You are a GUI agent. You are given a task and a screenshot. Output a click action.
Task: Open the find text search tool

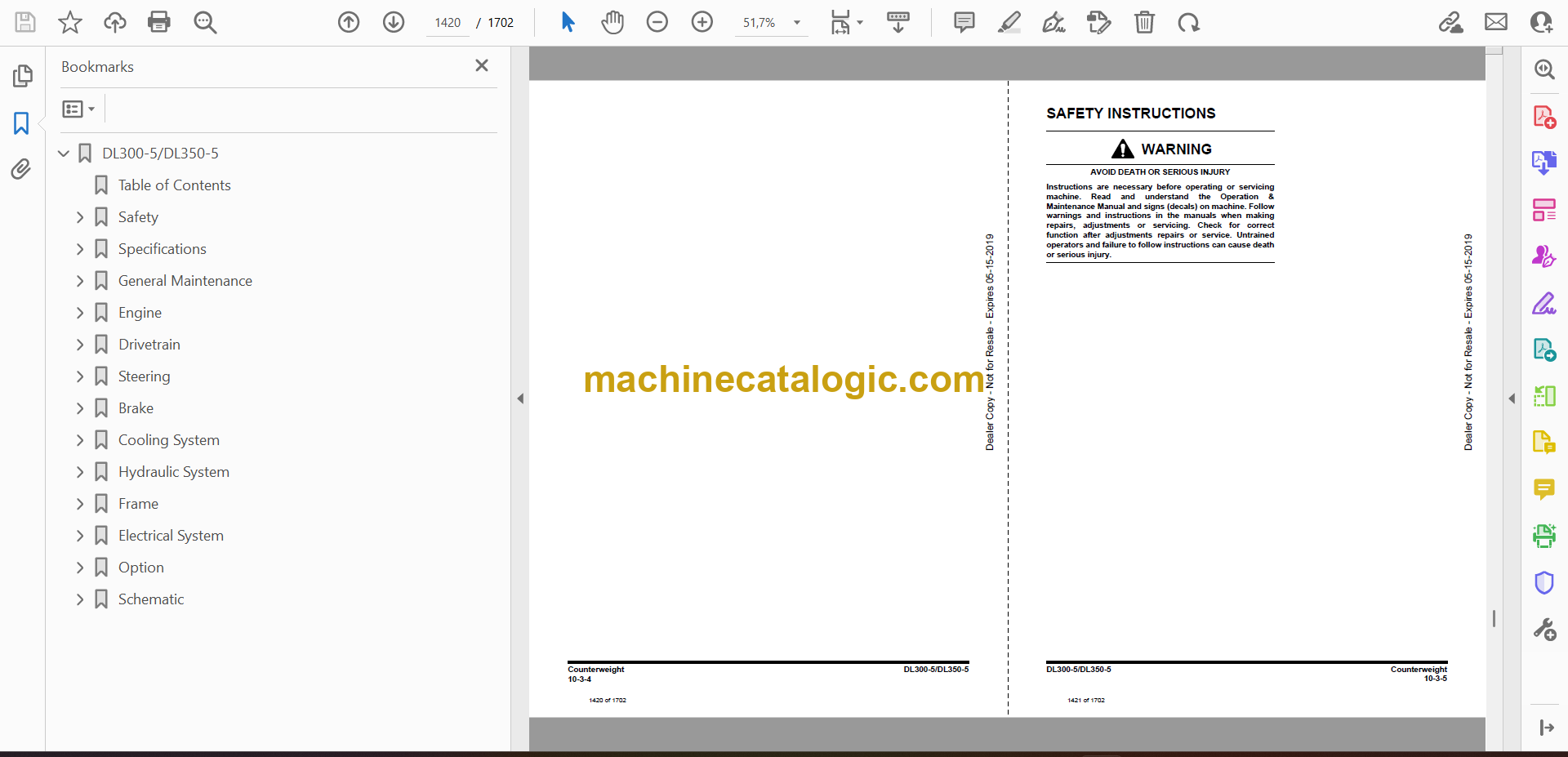[x=205, y=22]
